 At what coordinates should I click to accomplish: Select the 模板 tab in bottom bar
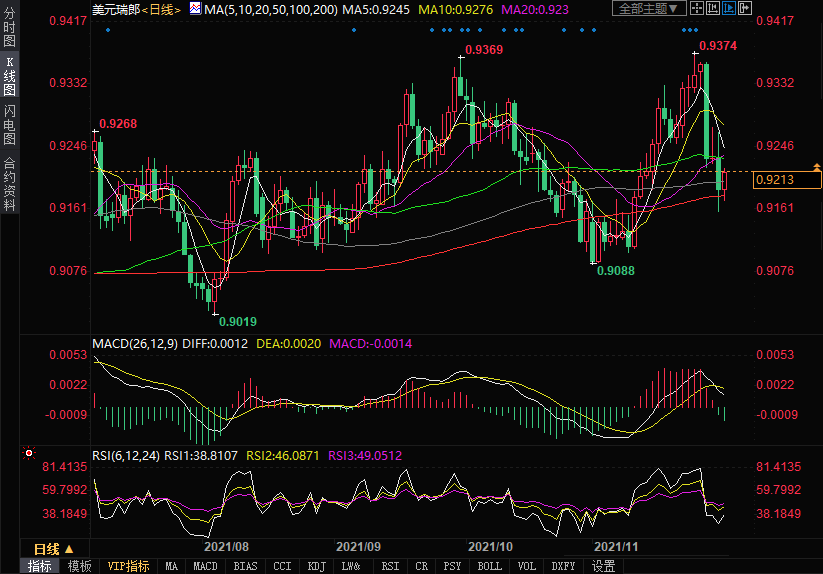coord(79,566)
